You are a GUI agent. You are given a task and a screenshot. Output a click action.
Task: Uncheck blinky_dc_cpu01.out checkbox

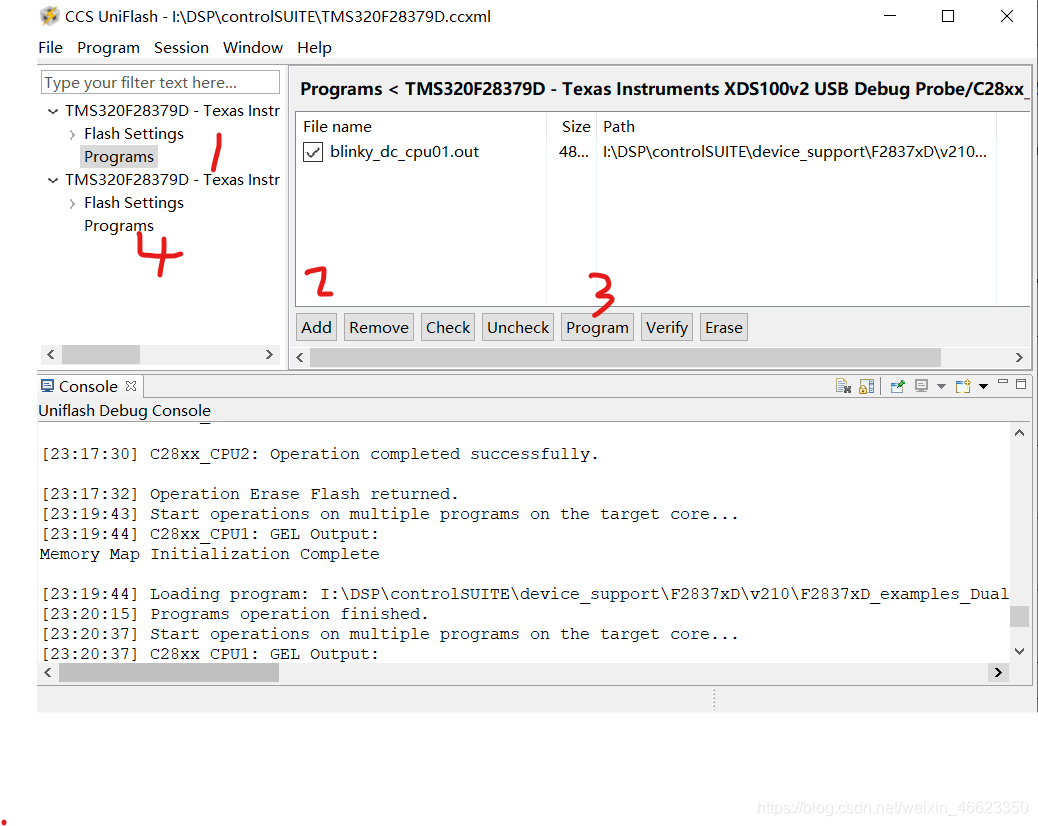click(x=312, y=152)
